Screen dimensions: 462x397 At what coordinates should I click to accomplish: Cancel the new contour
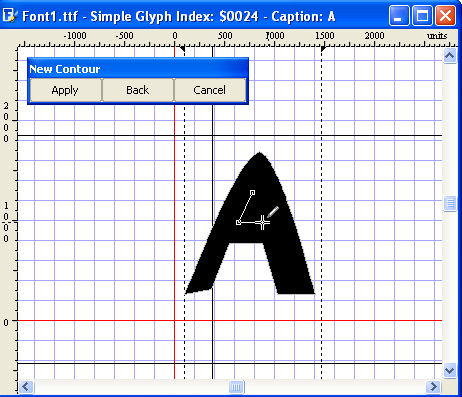pyautogui.click(x=210, y=90)
